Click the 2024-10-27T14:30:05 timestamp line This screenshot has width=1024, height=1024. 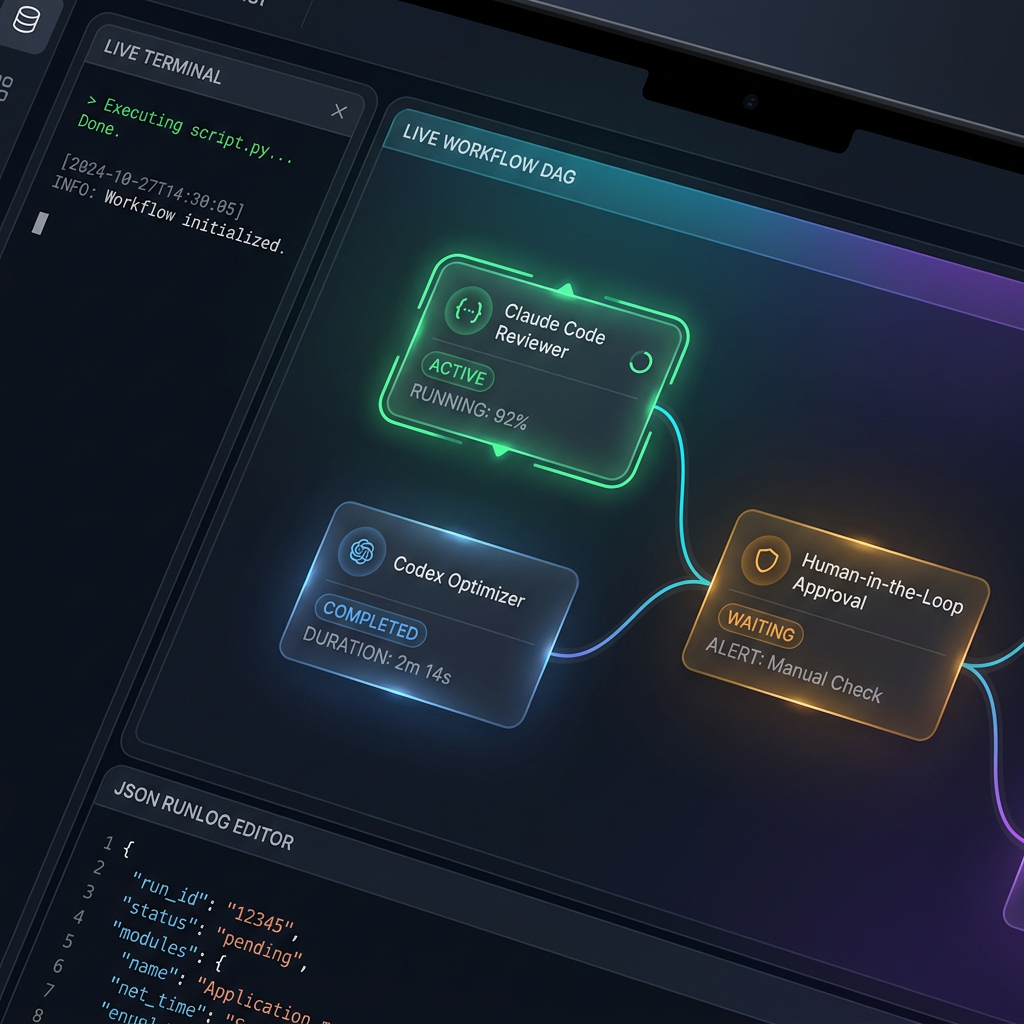(153, 186)
